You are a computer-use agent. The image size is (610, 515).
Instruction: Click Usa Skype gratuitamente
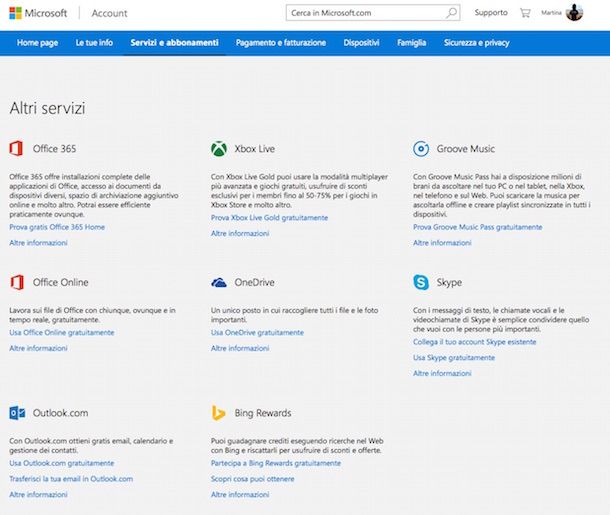click(x=454, y=357)
